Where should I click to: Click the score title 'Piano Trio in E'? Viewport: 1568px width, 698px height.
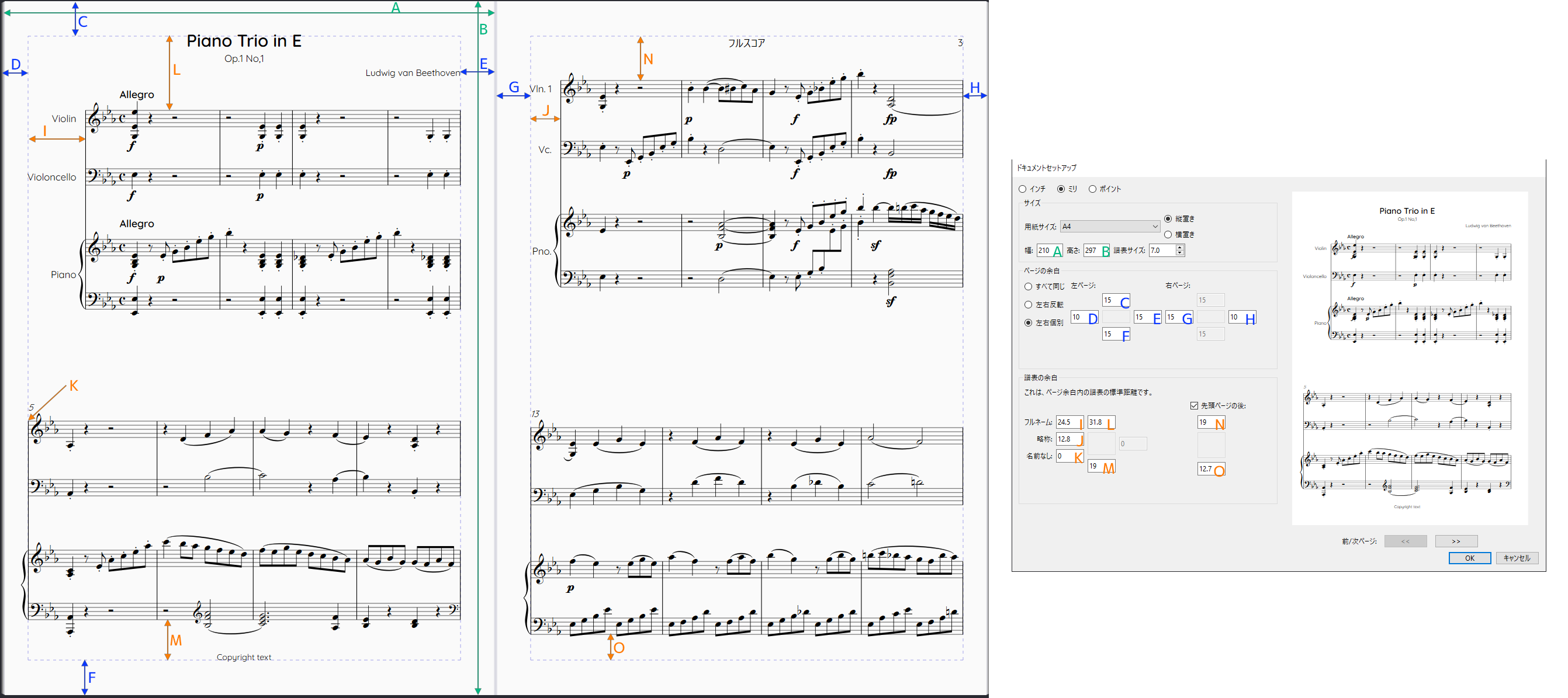click(x=244, y=41)
